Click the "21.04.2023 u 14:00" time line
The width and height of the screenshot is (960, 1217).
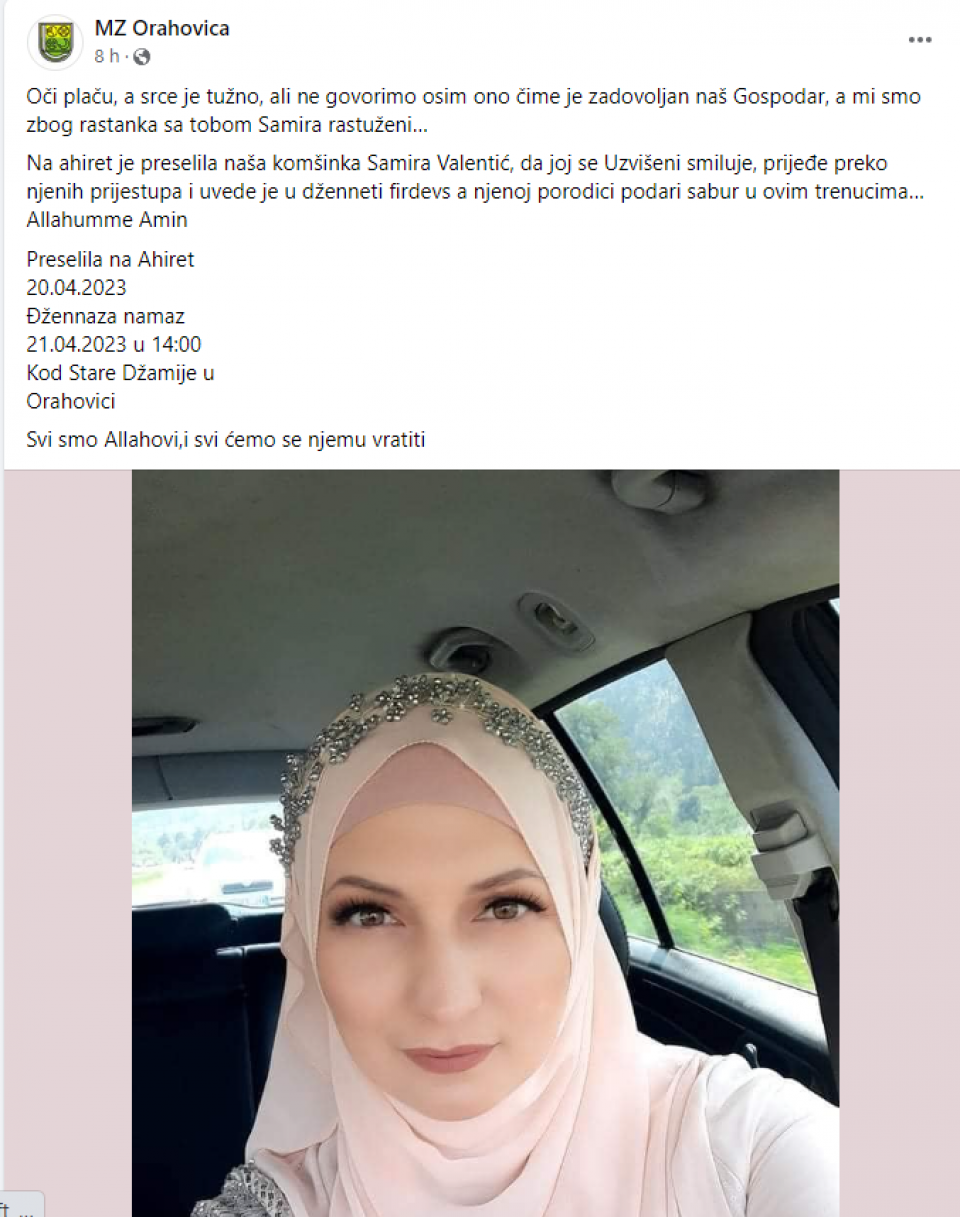click(x=113, y=345)
